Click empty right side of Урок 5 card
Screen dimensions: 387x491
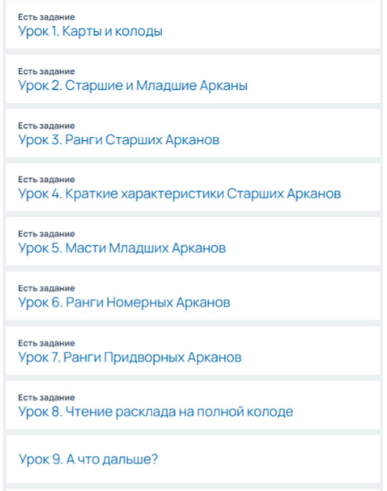pyautogui.click(x=302, y=242)
